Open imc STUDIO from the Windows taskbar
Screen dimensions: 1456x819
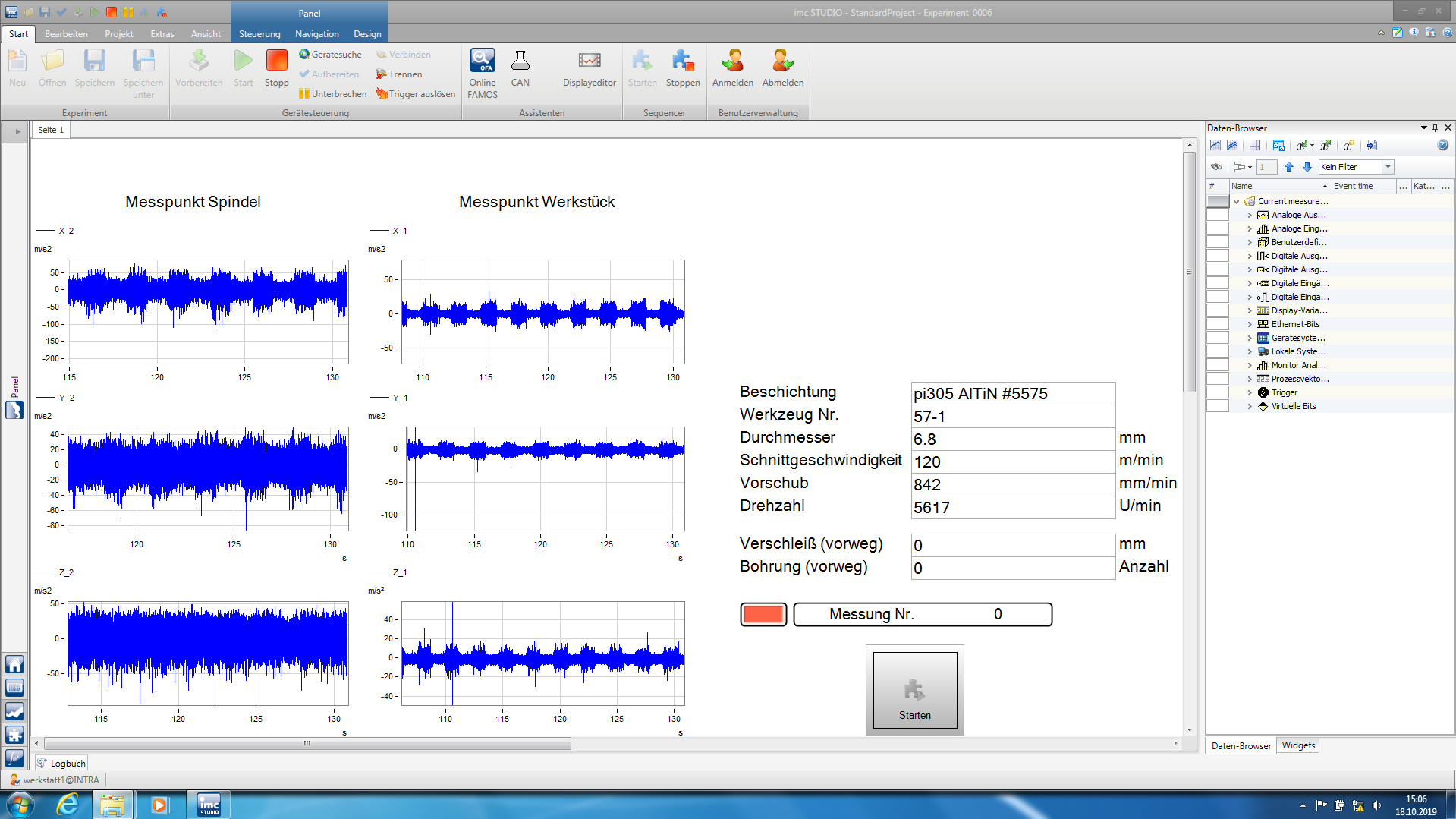click(209, 805)
